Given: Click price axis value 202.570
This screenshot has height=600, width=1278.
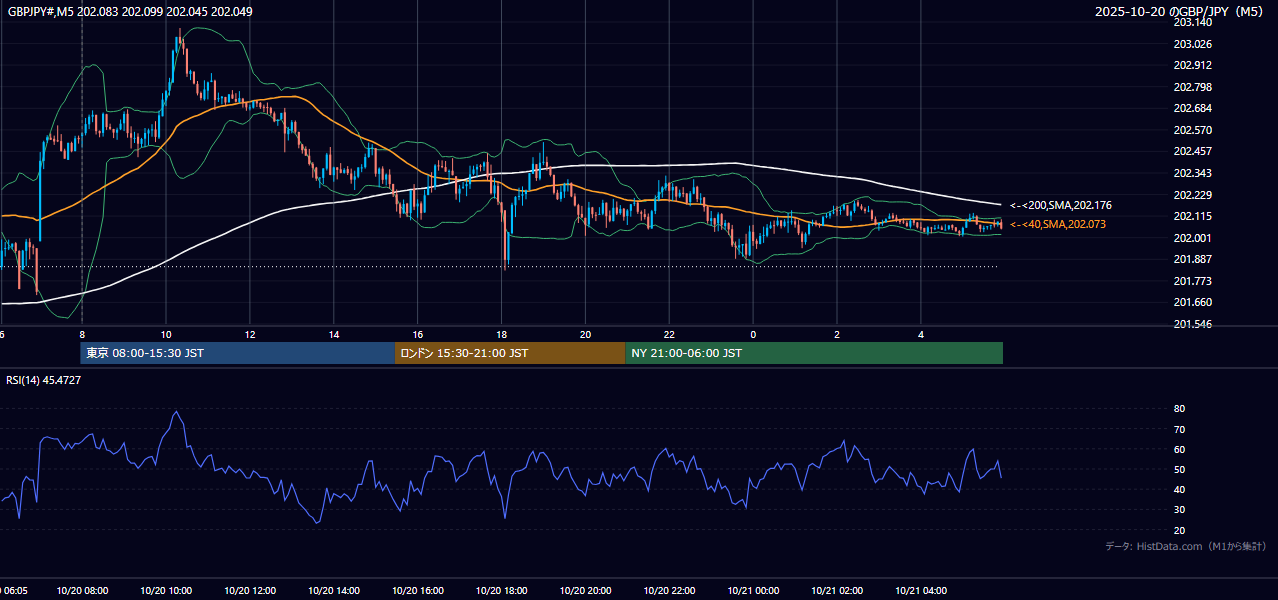Looking at the screenshot, I should coord(1192,130).
